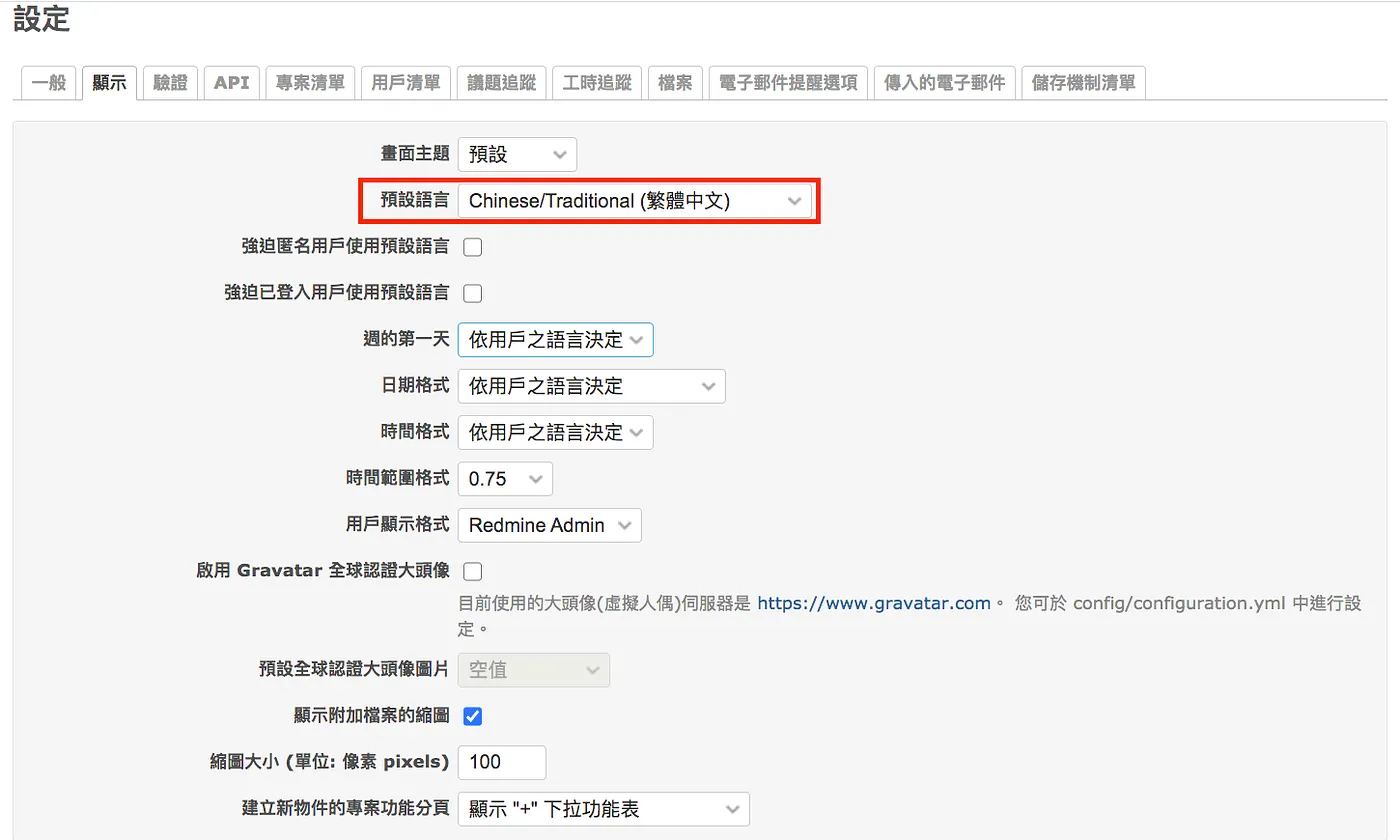Switch to 電子郵件提醒選項 tab
This screenshot has width=1400, height=840.
(x=789, y=83)
